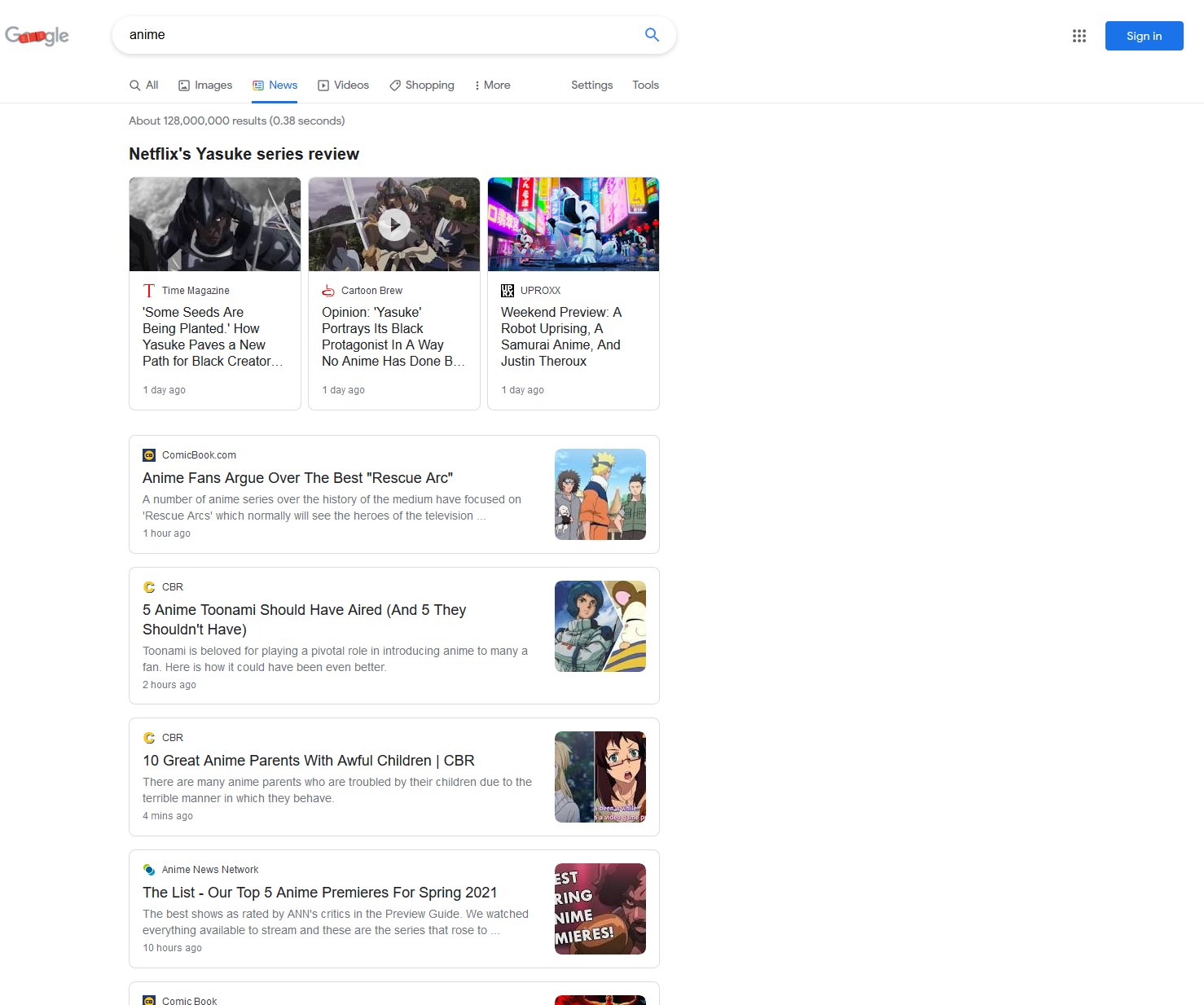
Task: Play the Cartoon Brew Yasuke video
Action: [x=394, y=225]
